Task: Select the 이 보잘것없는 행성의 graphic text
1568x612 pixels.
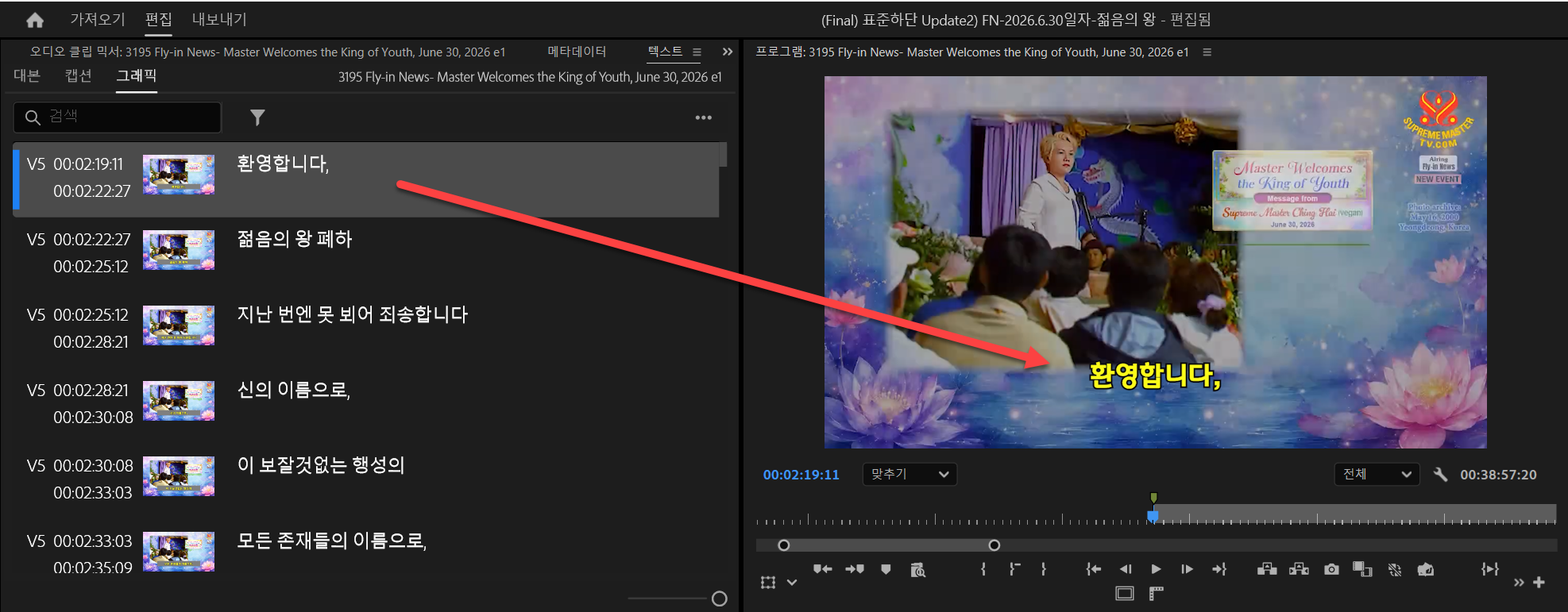Action: coord(321,465)
